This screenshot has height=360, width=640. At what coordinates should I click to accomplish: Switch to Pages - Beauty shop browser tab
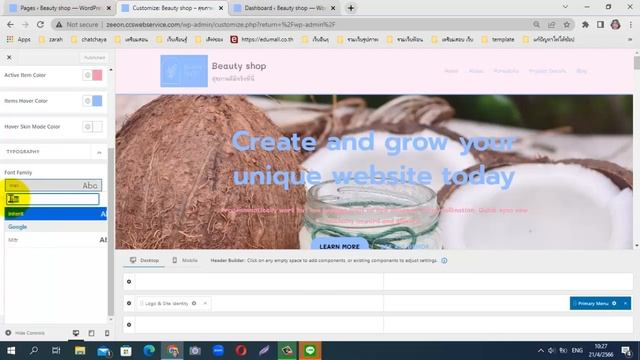(60, 8)
